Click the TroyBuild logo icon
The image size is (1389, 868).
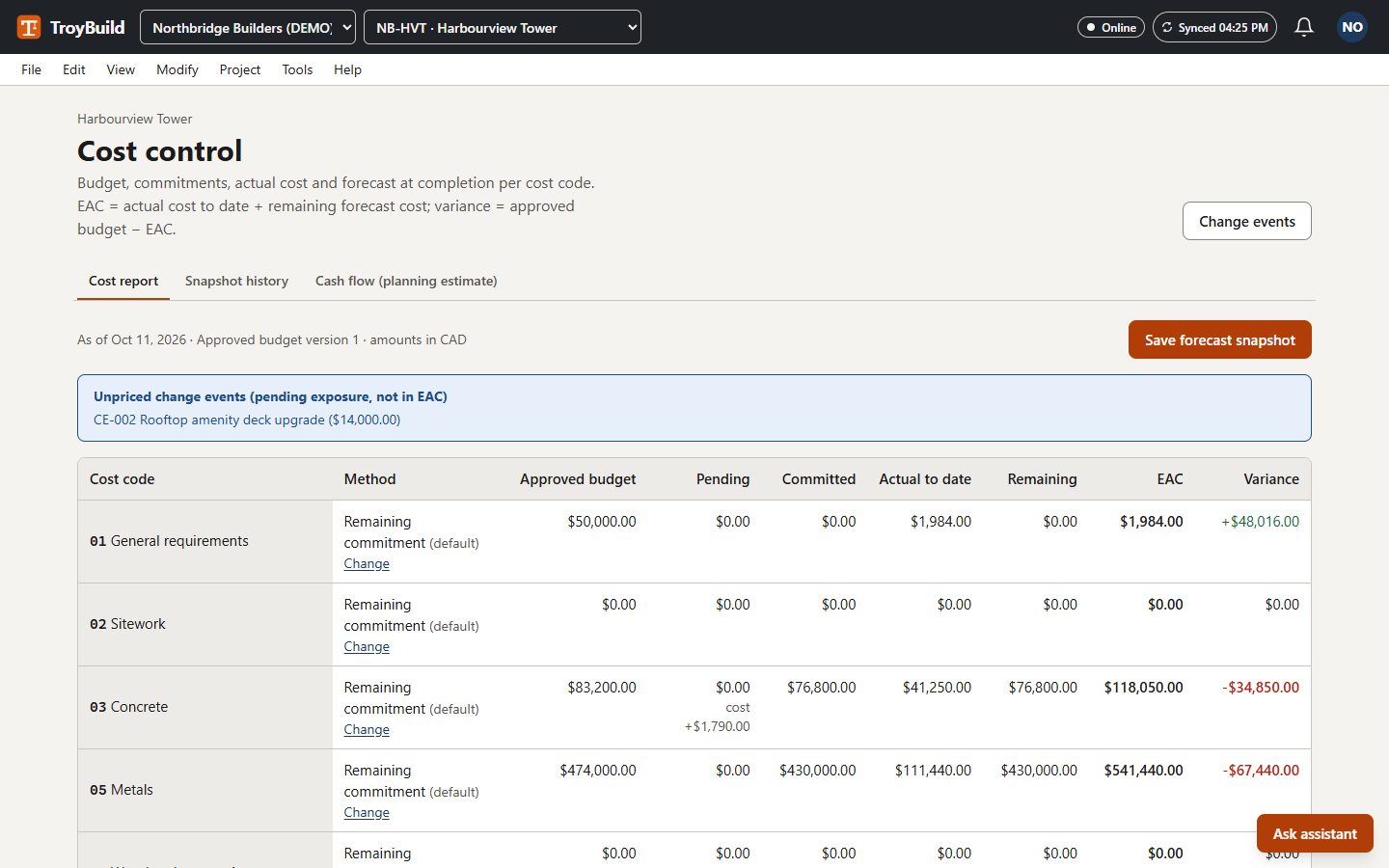tap(29, 27)
